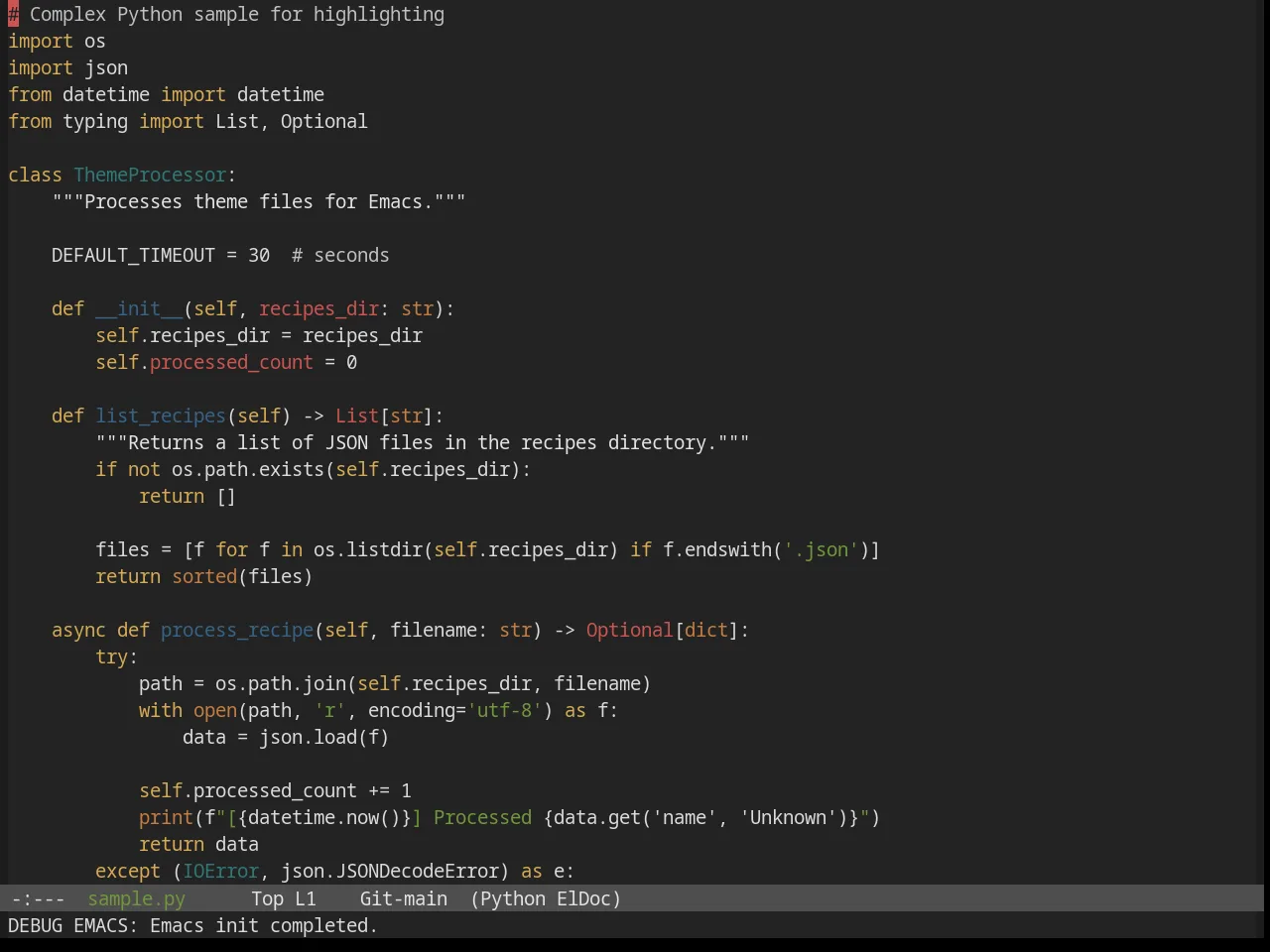Click the '.json' string literal
The width and height of the screenshot is (1270, 952).
coord(822,549)
